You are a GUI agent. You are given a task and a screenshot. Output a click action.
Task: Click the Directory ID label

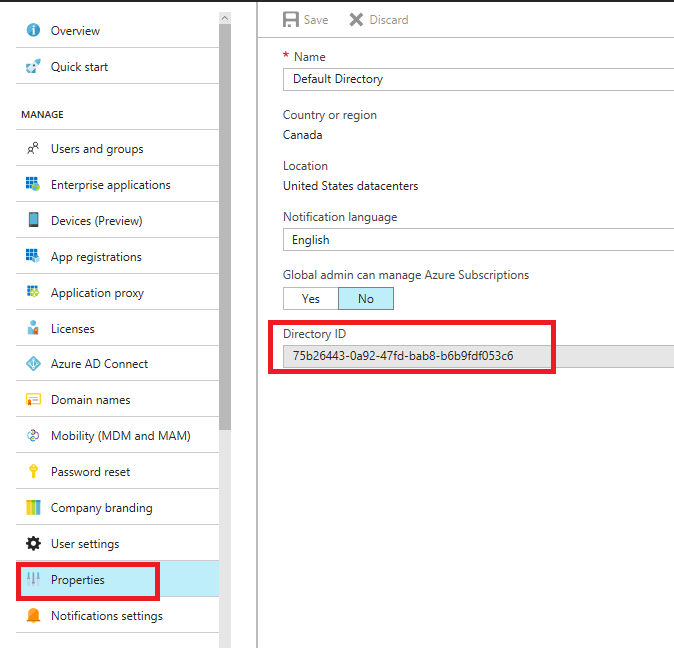coord(314,334)
